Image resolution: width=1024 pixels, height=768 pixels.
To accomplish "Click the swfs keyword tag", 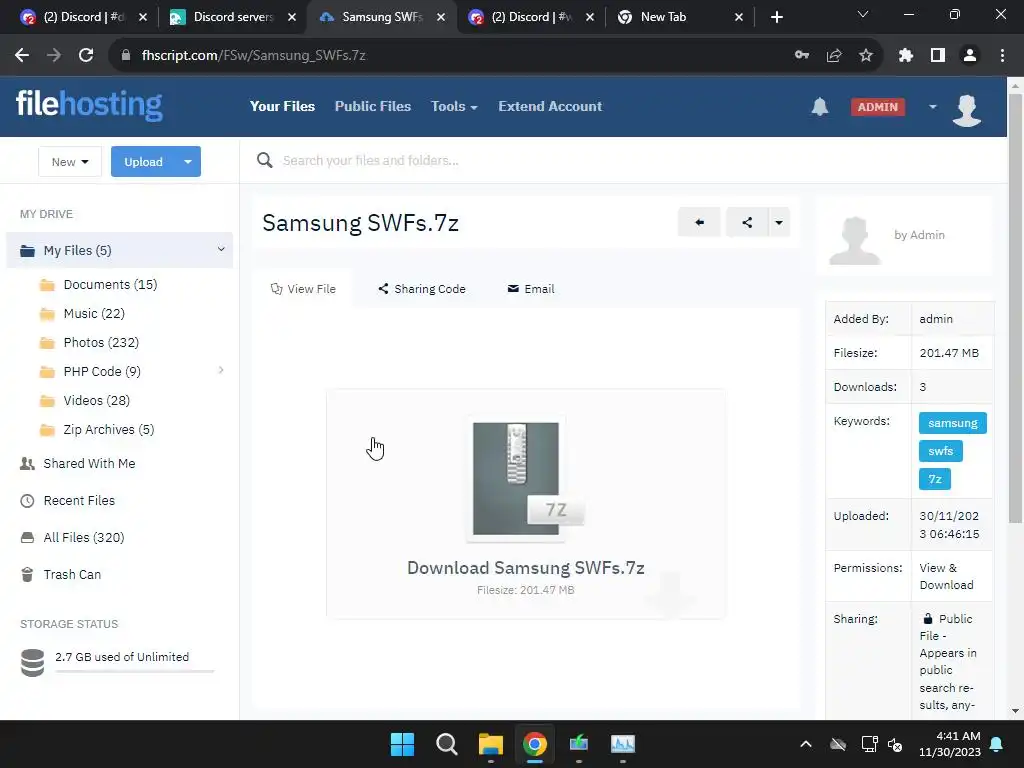I will pyautogui.click(x=940, y=451).
